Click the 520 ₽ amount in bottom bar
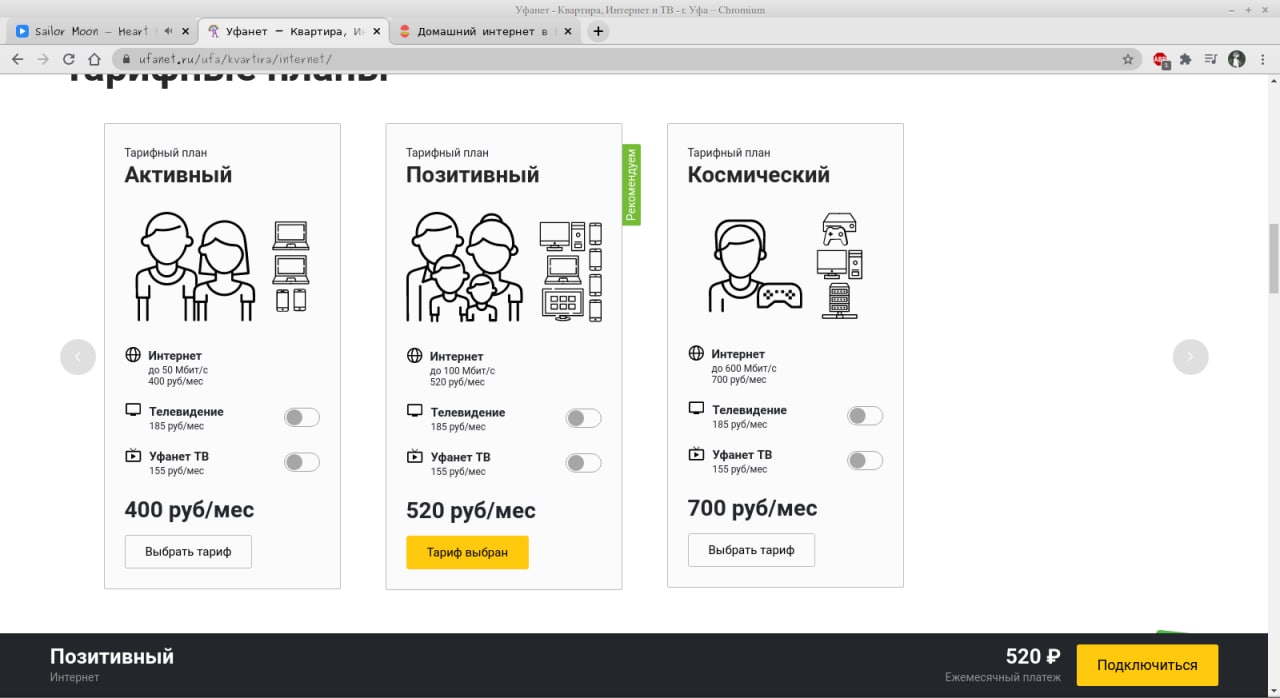Viewport: 1280px width, 698px height. (x=1033, y=657)
